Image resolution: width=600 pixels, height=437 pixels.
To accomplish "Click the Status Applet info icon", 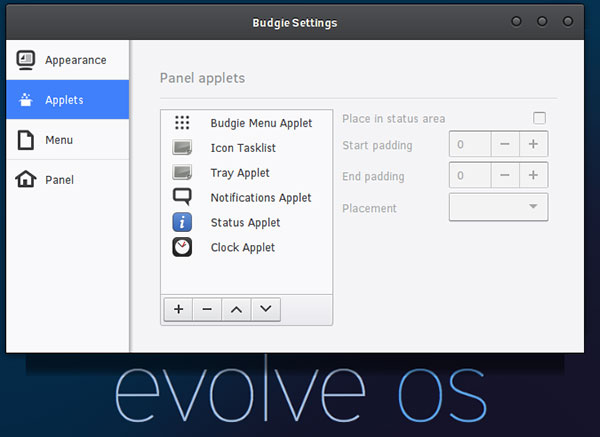I will click(x=182, y=222).
